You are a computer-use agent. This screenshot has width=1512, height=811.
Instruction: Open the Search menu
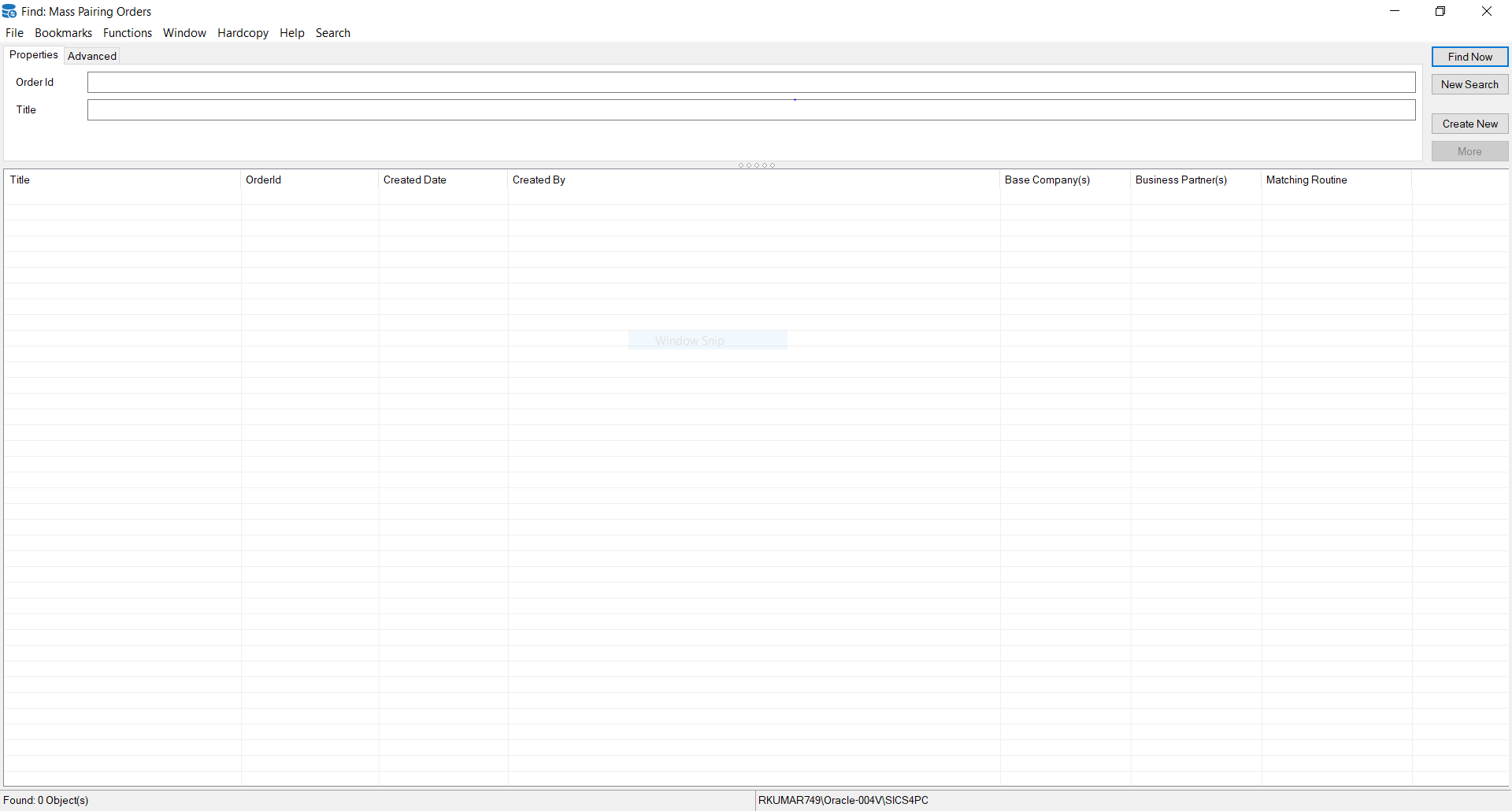point(332,32)
